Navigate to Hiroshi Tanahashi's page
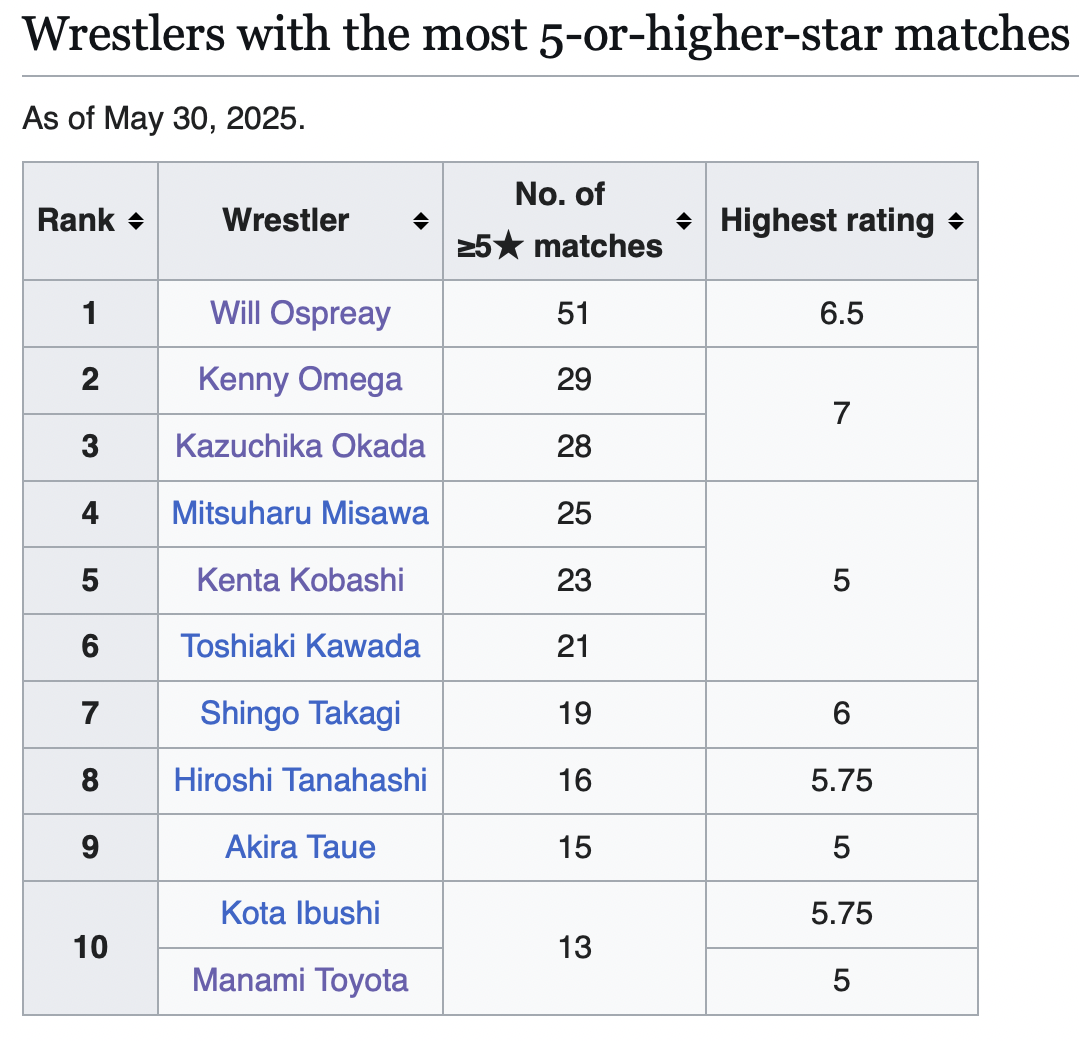The image size is (1079, 1041). [x=300, y=780]
